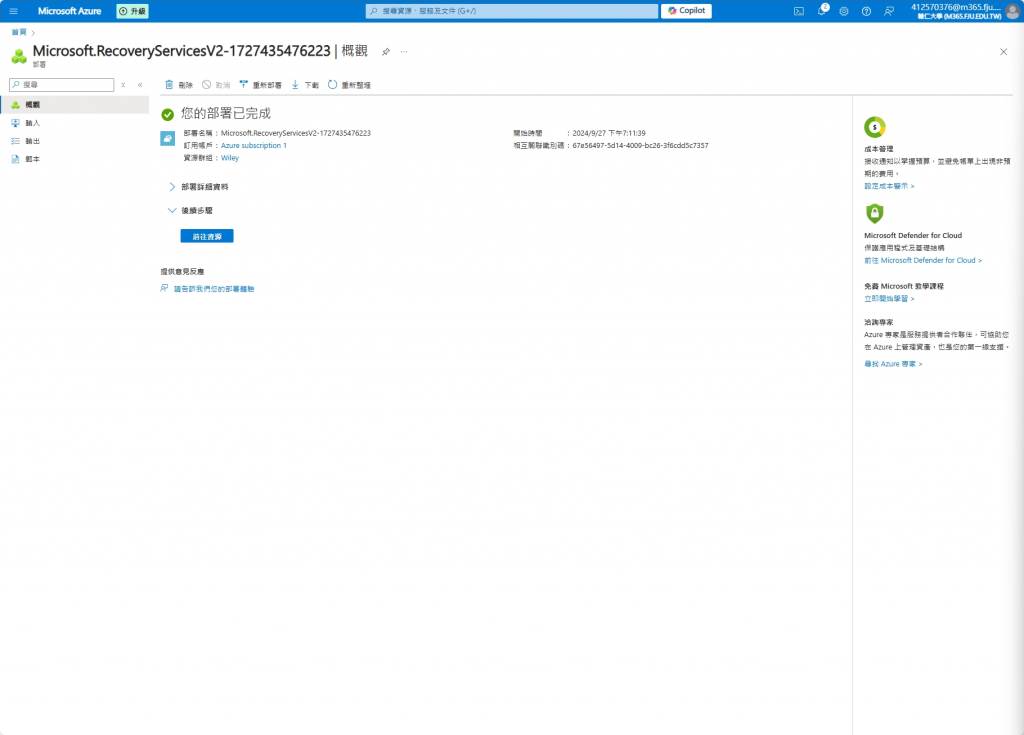
Task: Click the correlation ID 67e56497 value
Action: (641, 146)
